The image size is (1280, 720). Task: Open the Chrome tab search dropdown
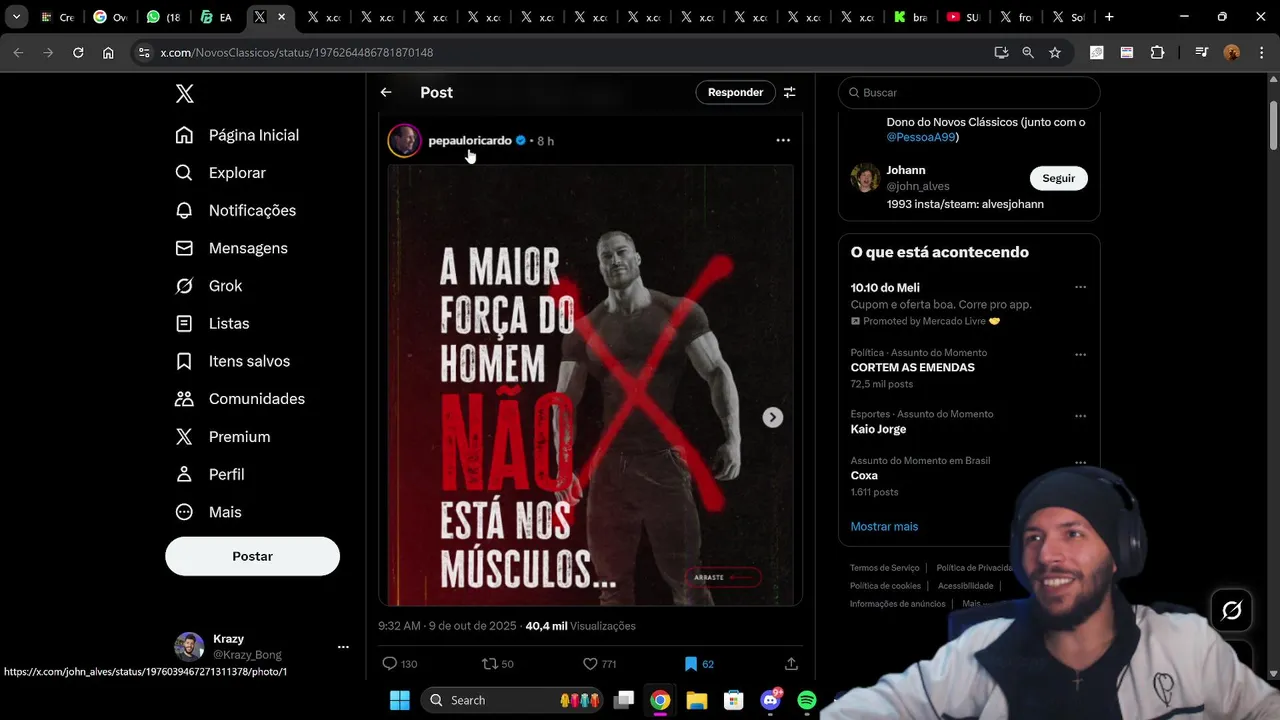coord(16,17)
